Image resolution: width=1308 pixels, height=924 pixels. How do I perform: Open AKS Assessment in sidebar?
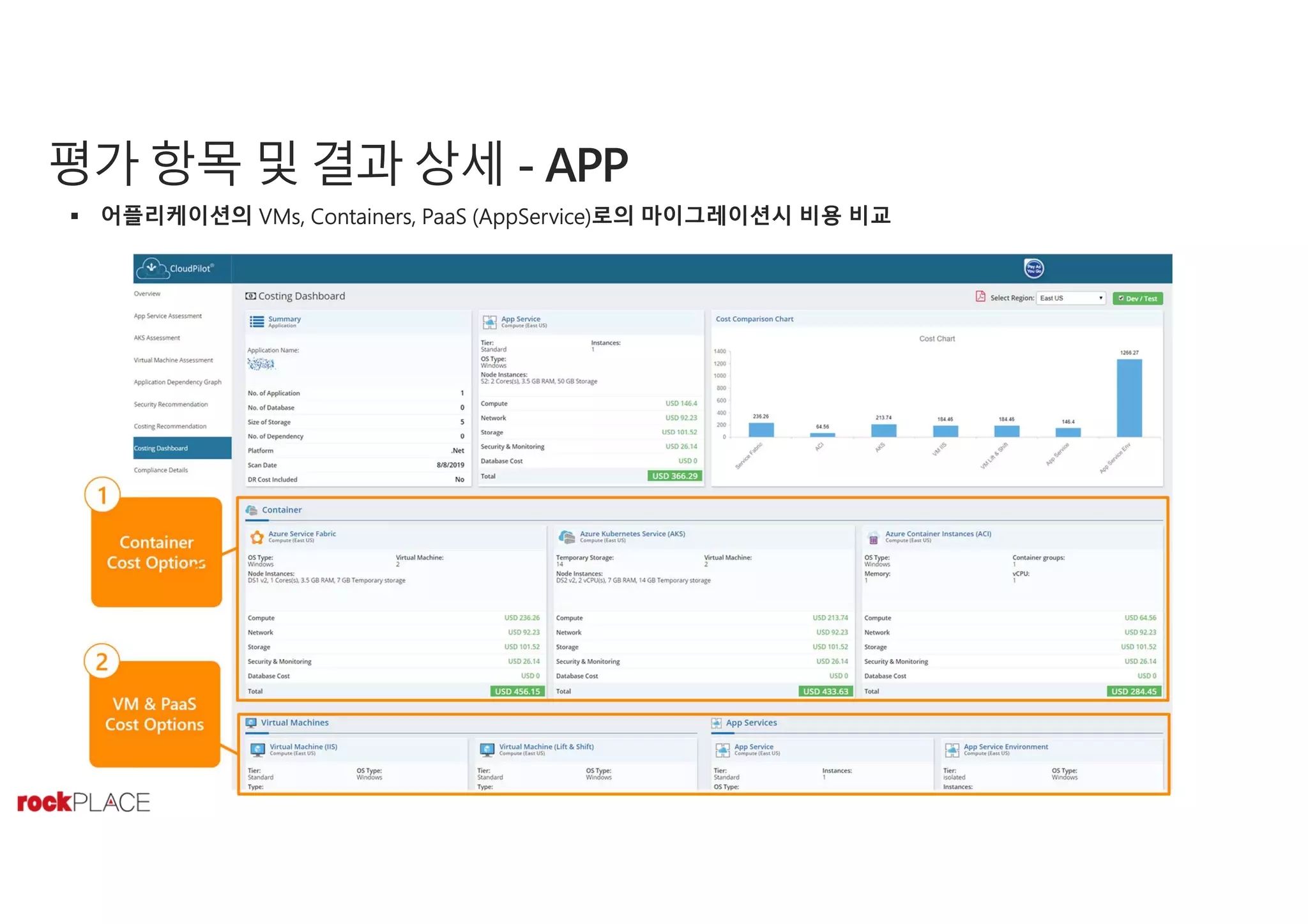point(157,338)
